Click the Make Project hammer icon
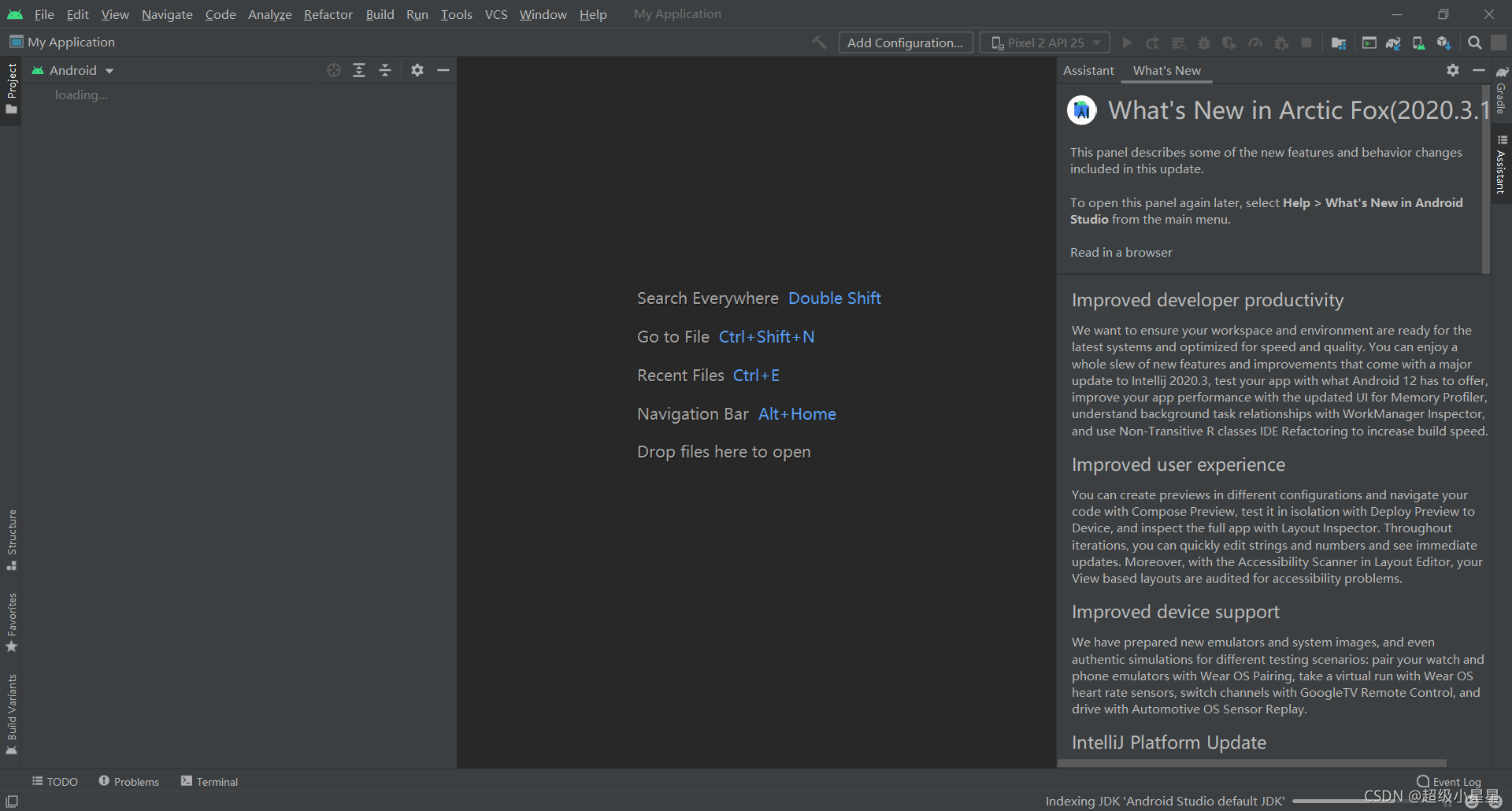 pos(820,43)
